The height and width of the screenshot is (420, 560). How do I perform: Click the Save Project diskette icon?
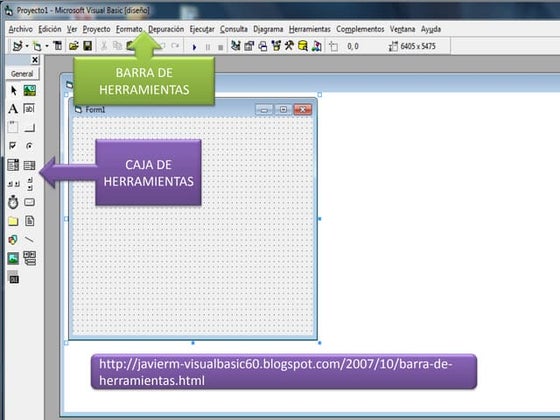88,46
